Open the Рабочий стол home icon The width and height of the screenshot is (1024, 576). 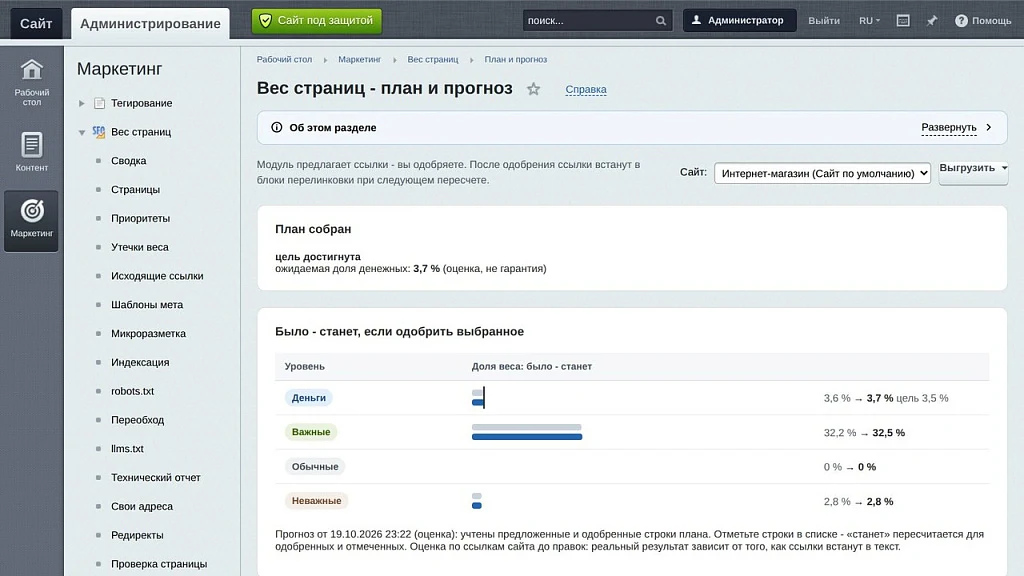[31, 70]
